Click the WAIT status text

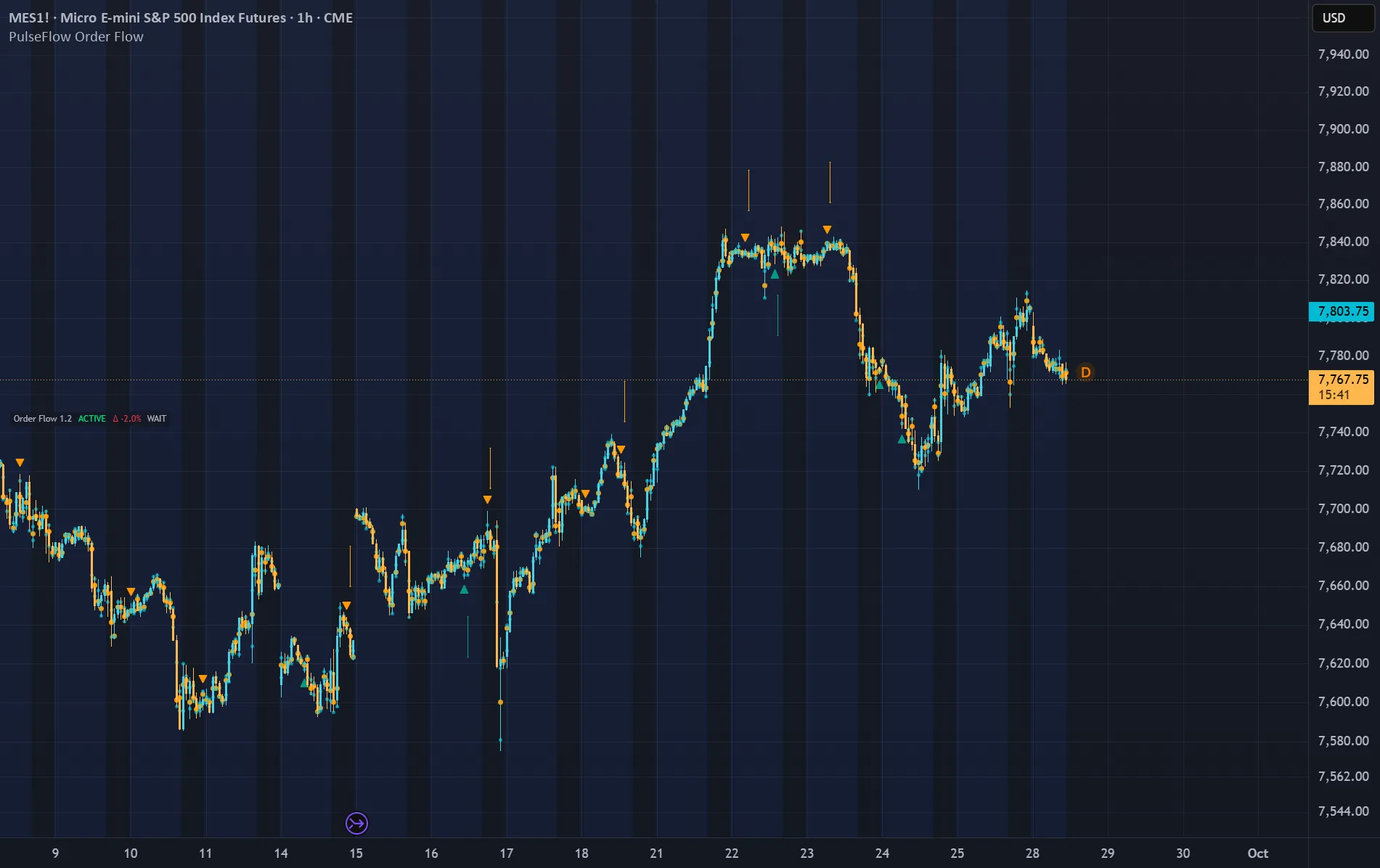(x=157, y=419)
